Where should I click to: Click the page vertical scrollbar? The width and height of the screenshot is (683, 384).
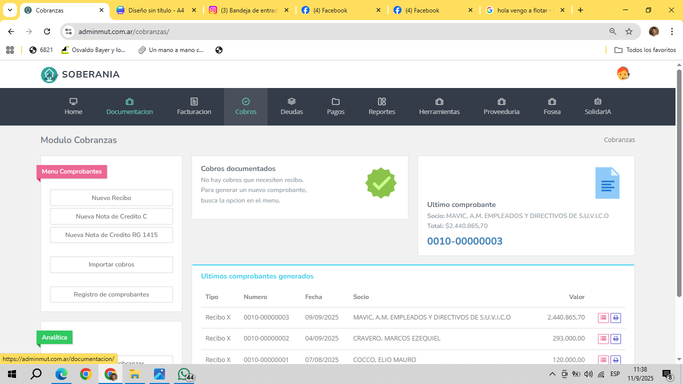coord(679,183)
